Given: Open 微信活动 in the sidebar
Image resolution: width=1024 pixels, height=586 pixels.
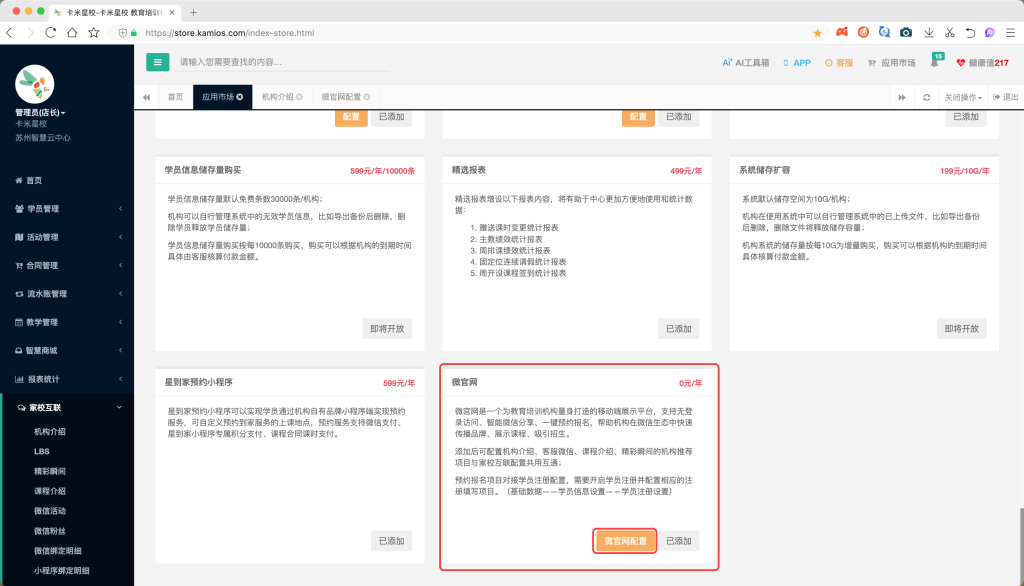Looking at the screenshot, I should tap(50, 511).
